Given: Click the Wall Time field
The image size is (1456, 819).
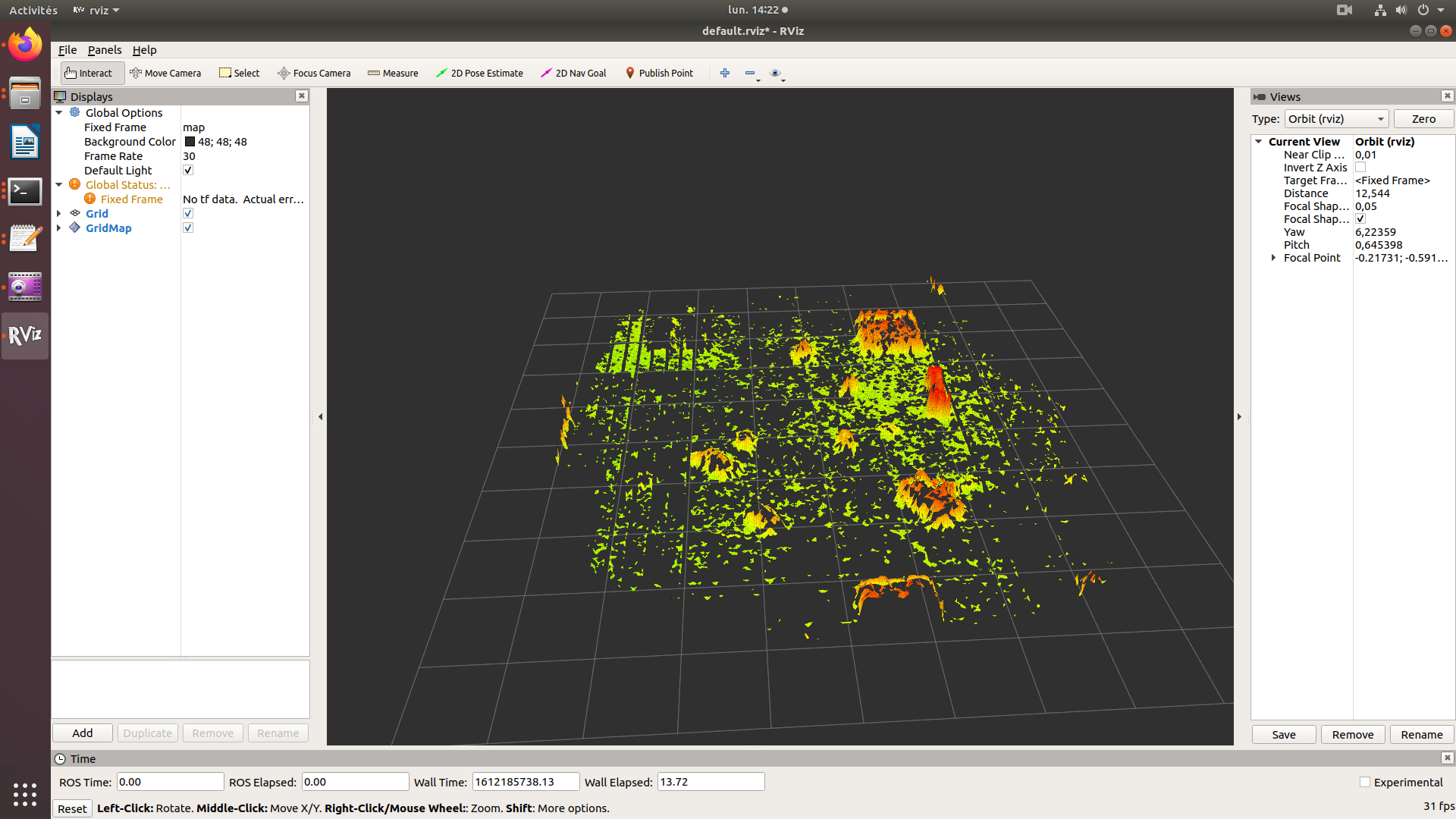Looking at the screenshot, I should click(x=526, y=781).
